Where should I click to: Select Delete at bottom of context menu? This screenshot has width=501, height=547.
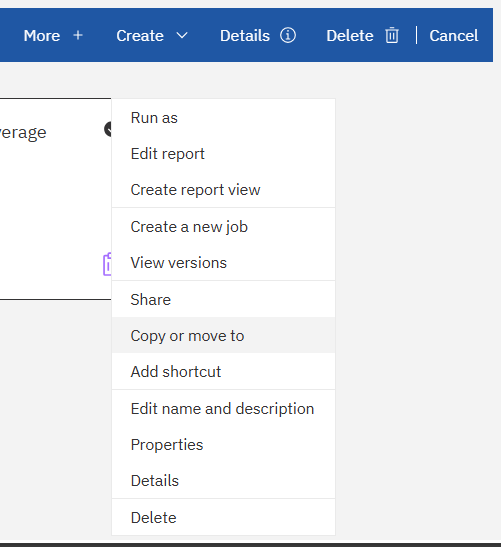pos(223,517)
